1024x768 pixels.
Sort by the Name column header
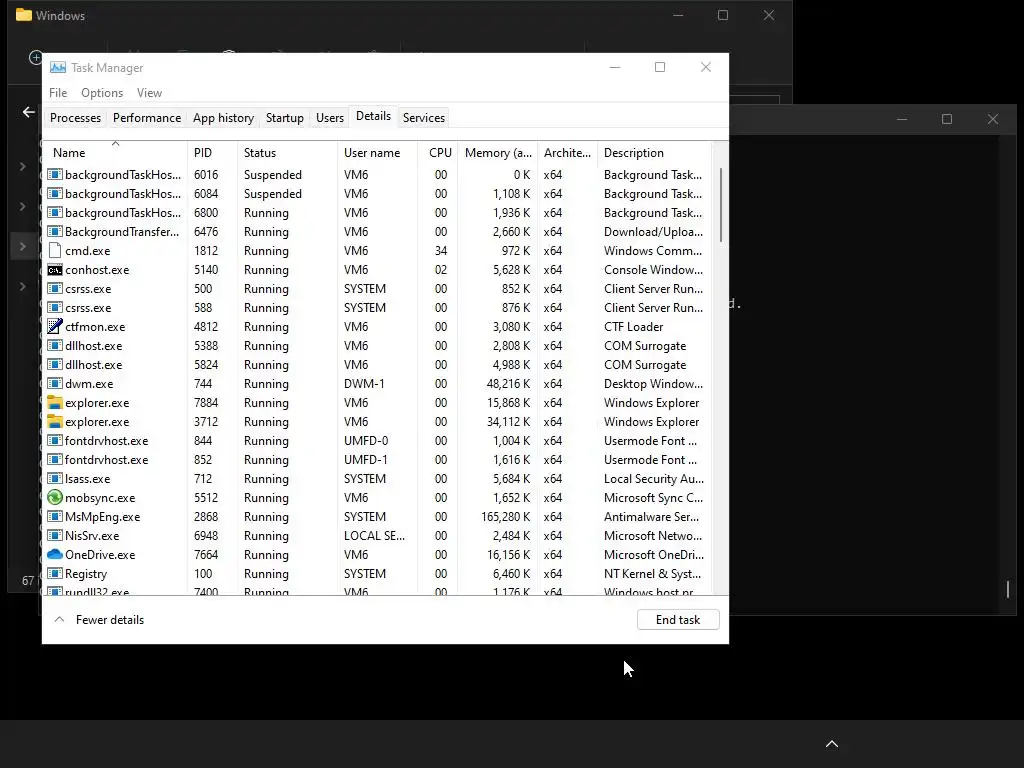pyautogui.click(x=115, y=153)
